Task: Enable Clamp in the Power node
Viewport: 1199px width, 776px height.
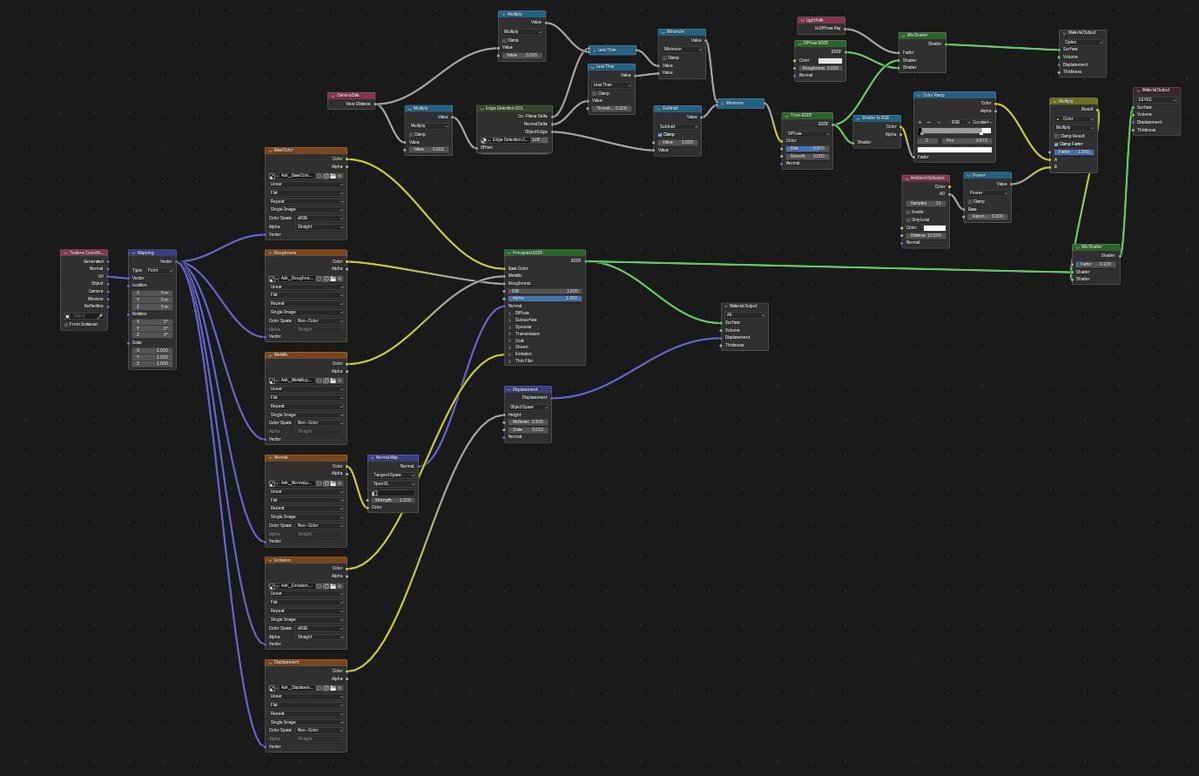Action: coord(970,201)
